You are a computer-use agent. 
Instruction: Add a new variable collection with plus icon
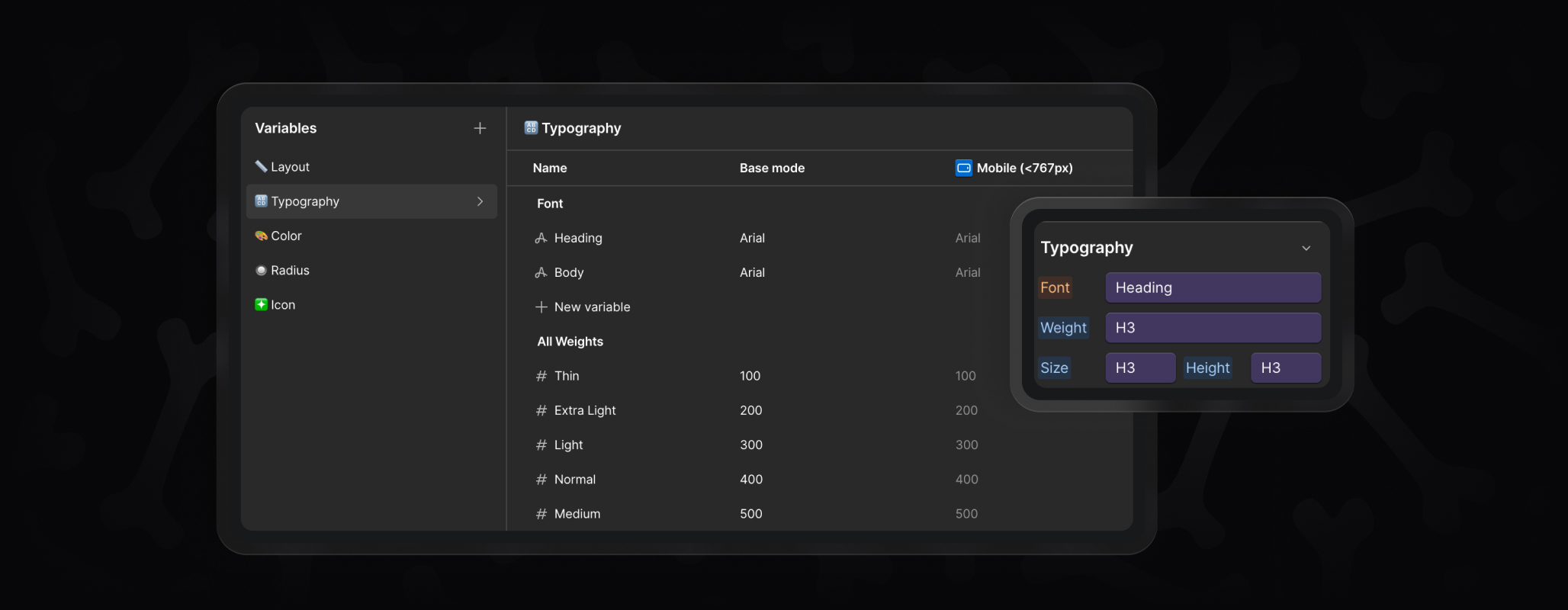480,128
